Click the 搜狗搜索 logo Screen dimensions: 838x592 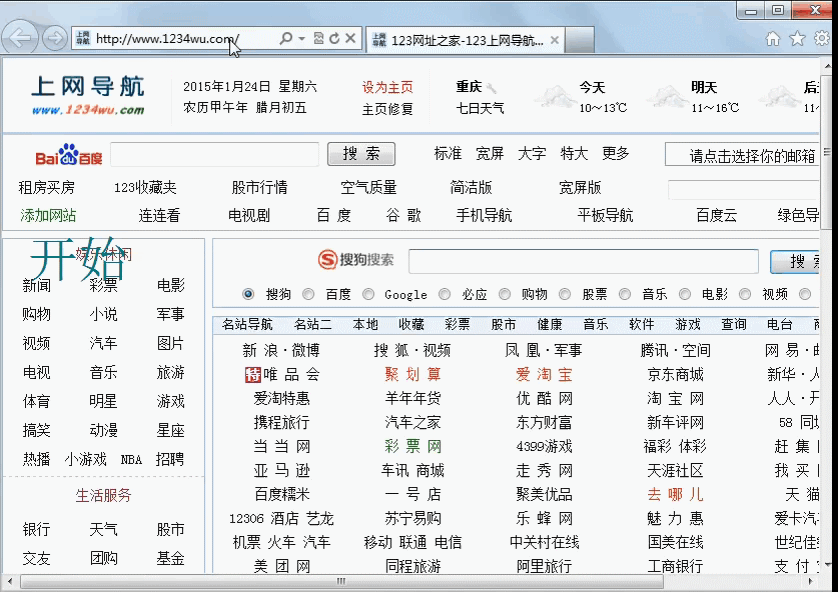356,260
